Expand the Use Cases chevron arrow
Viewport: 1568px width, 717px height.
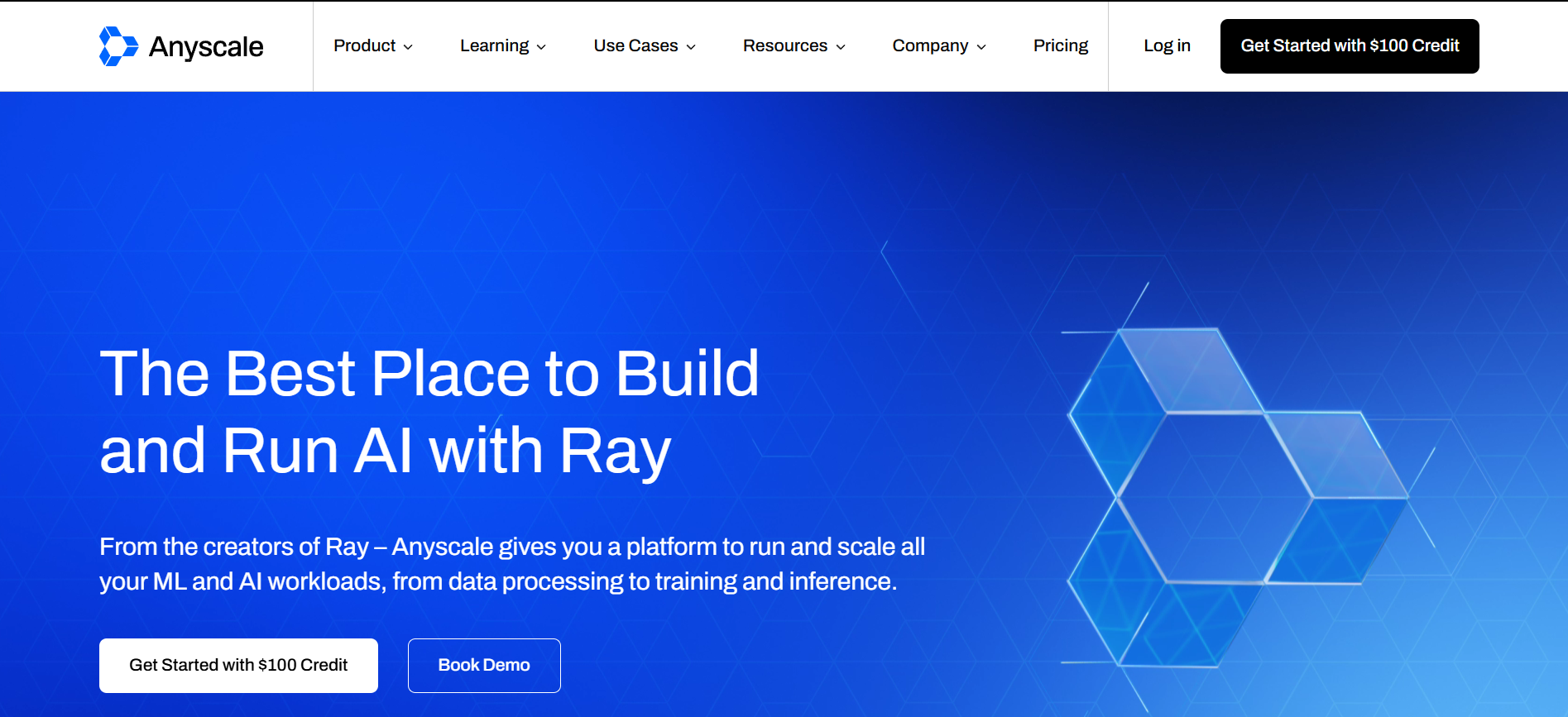click(691, 47)
